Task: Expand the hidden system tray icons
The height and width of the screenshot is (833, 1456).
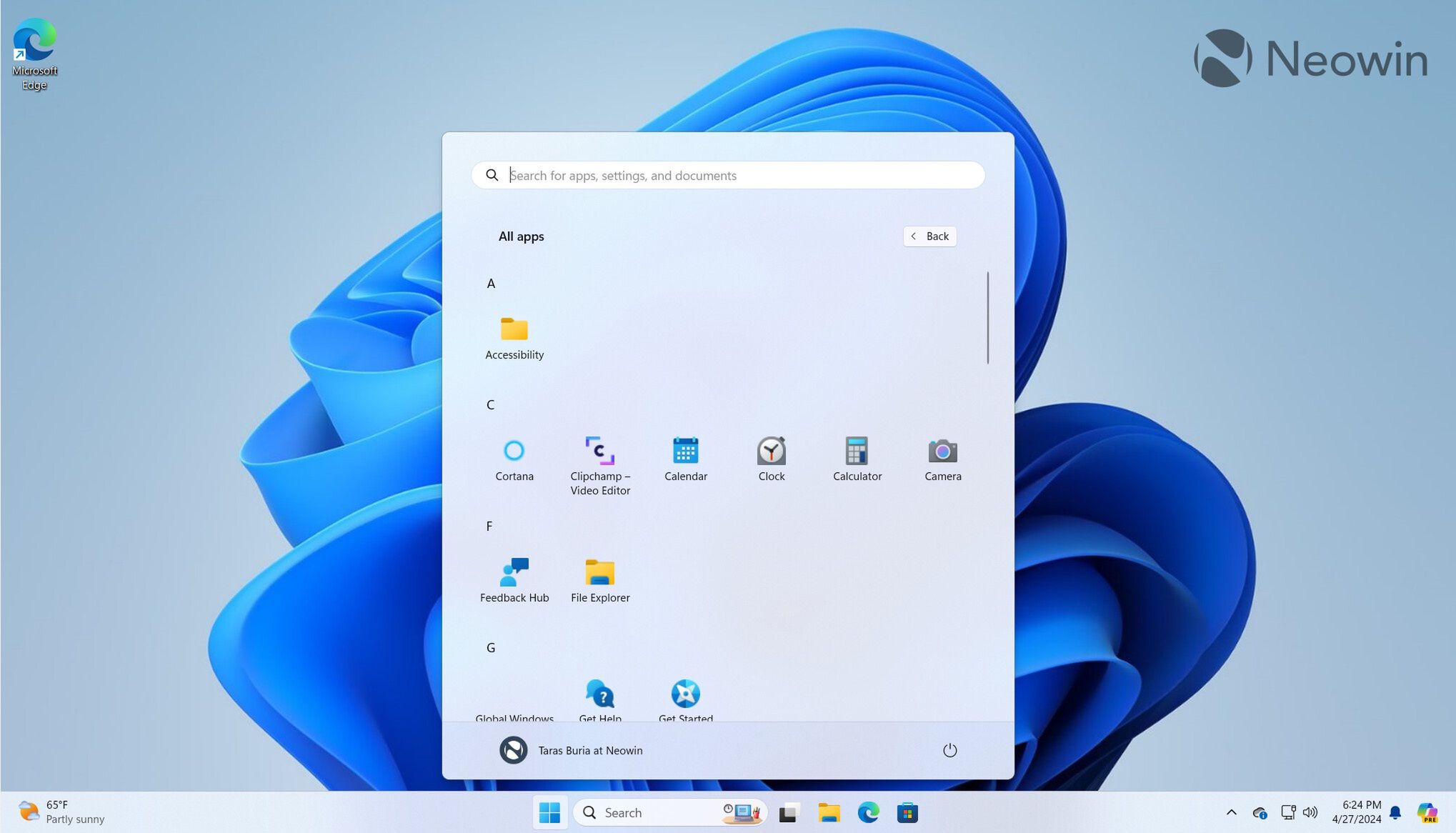Action: click(x=1232, y=812)
